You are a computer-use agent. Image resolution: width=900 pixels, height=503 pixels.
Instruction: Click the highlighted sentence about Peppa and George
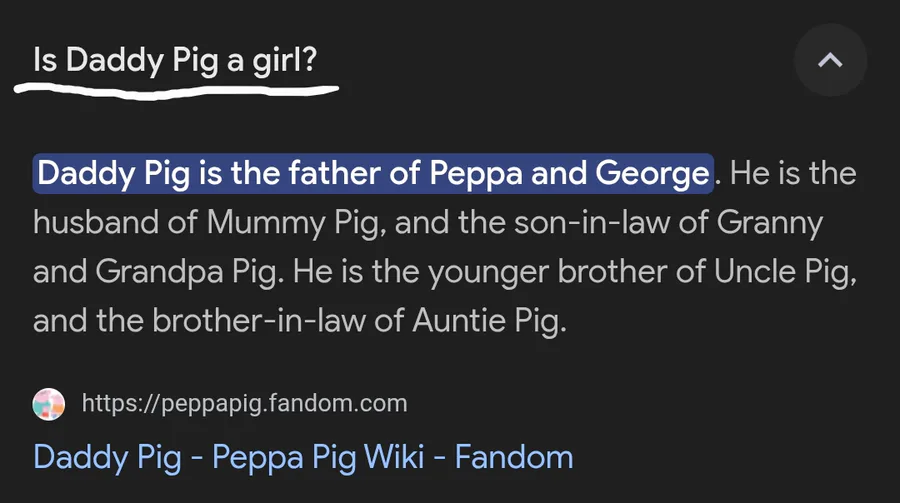pos(373,174)
